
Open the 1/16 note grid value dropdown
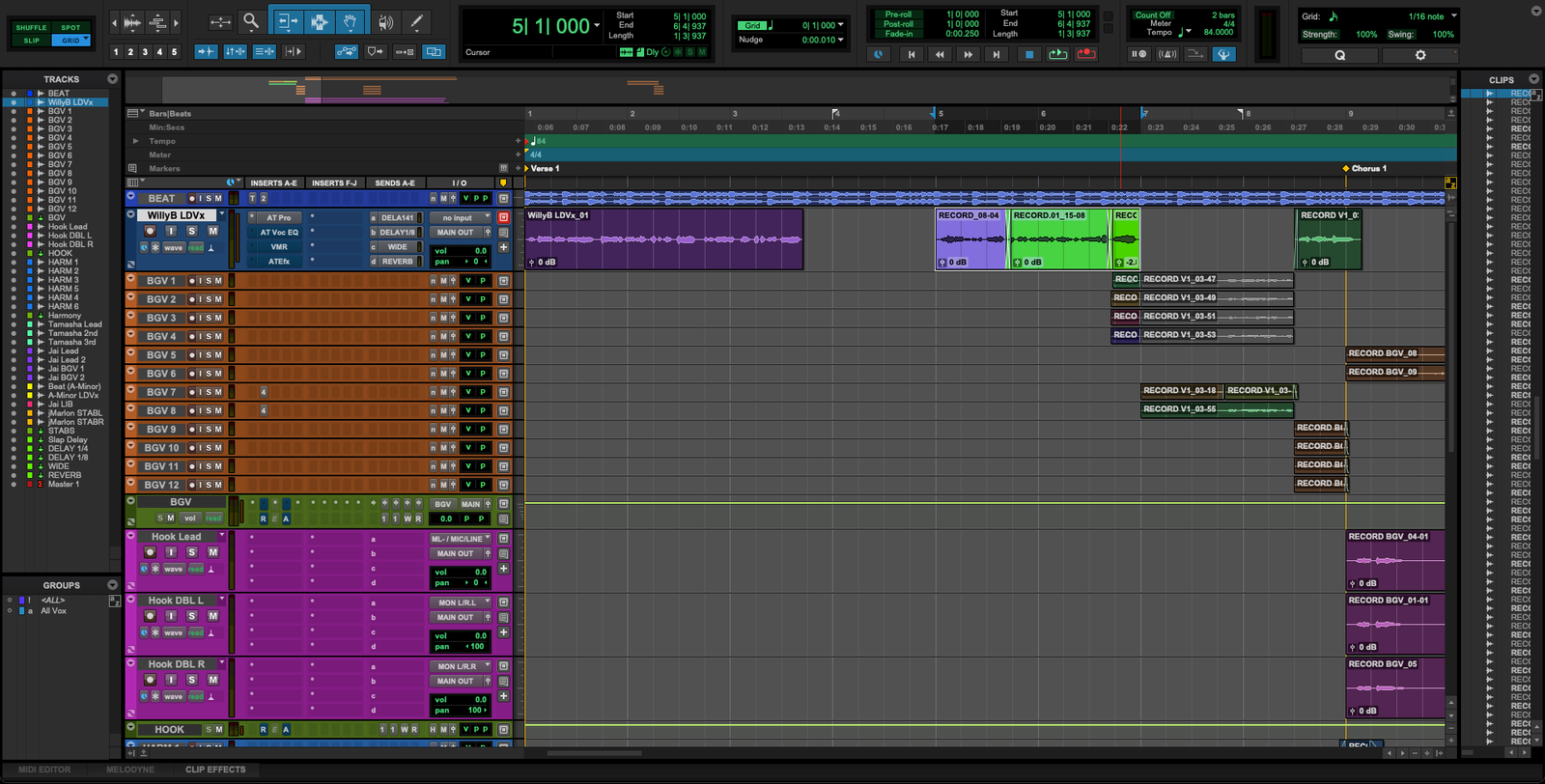1454,16
